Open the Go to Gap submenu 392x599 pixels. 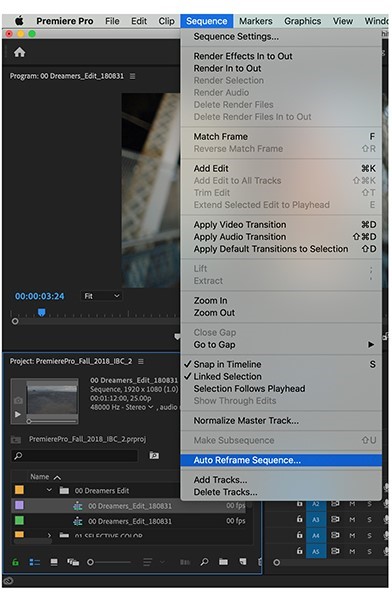click(281, 345)
